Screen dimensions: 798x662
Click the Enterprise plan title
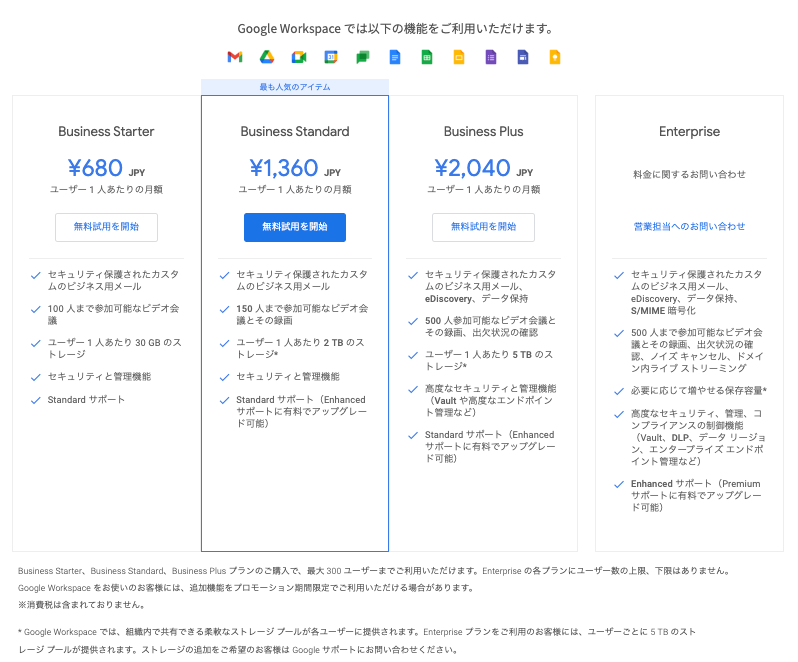(690, 132)
